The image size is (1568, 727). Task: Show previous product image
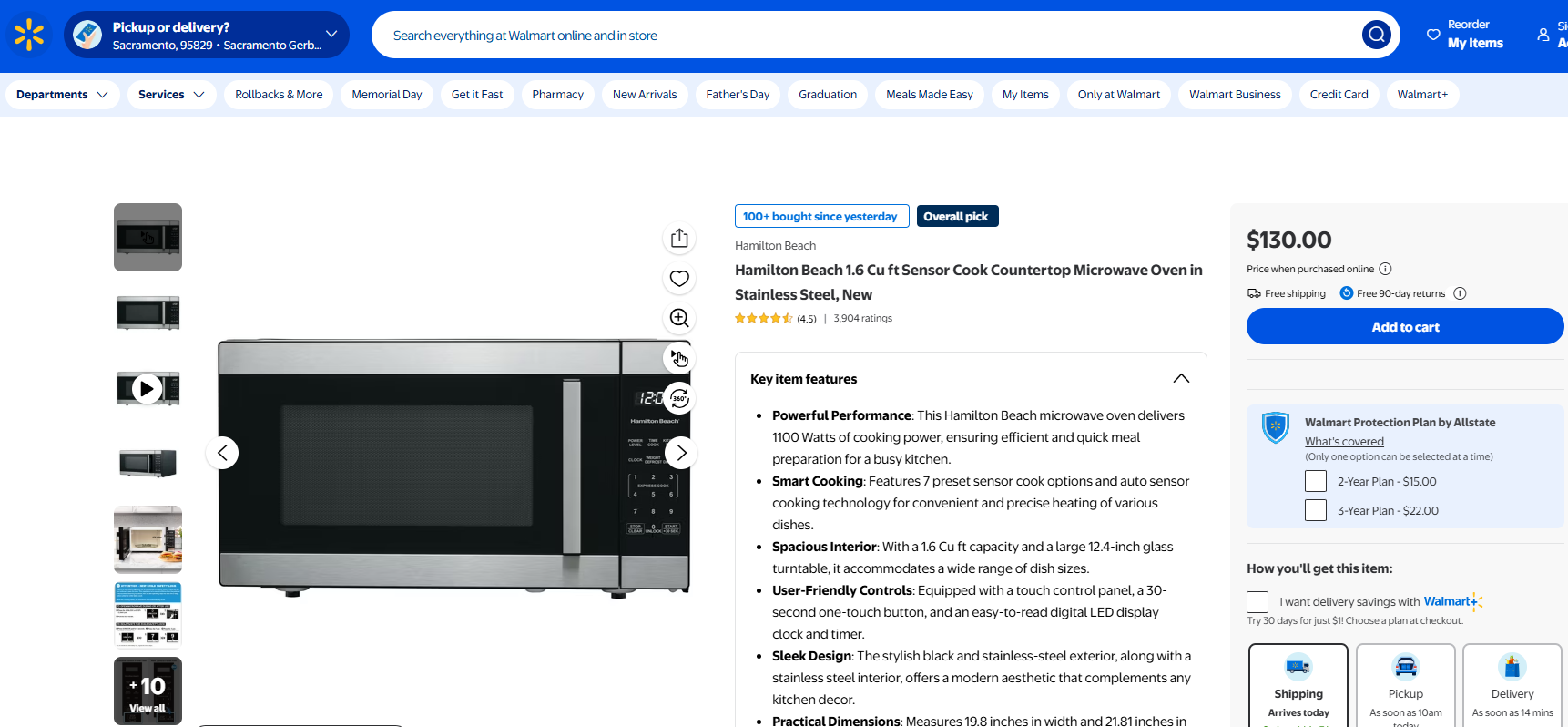[222, 453]
